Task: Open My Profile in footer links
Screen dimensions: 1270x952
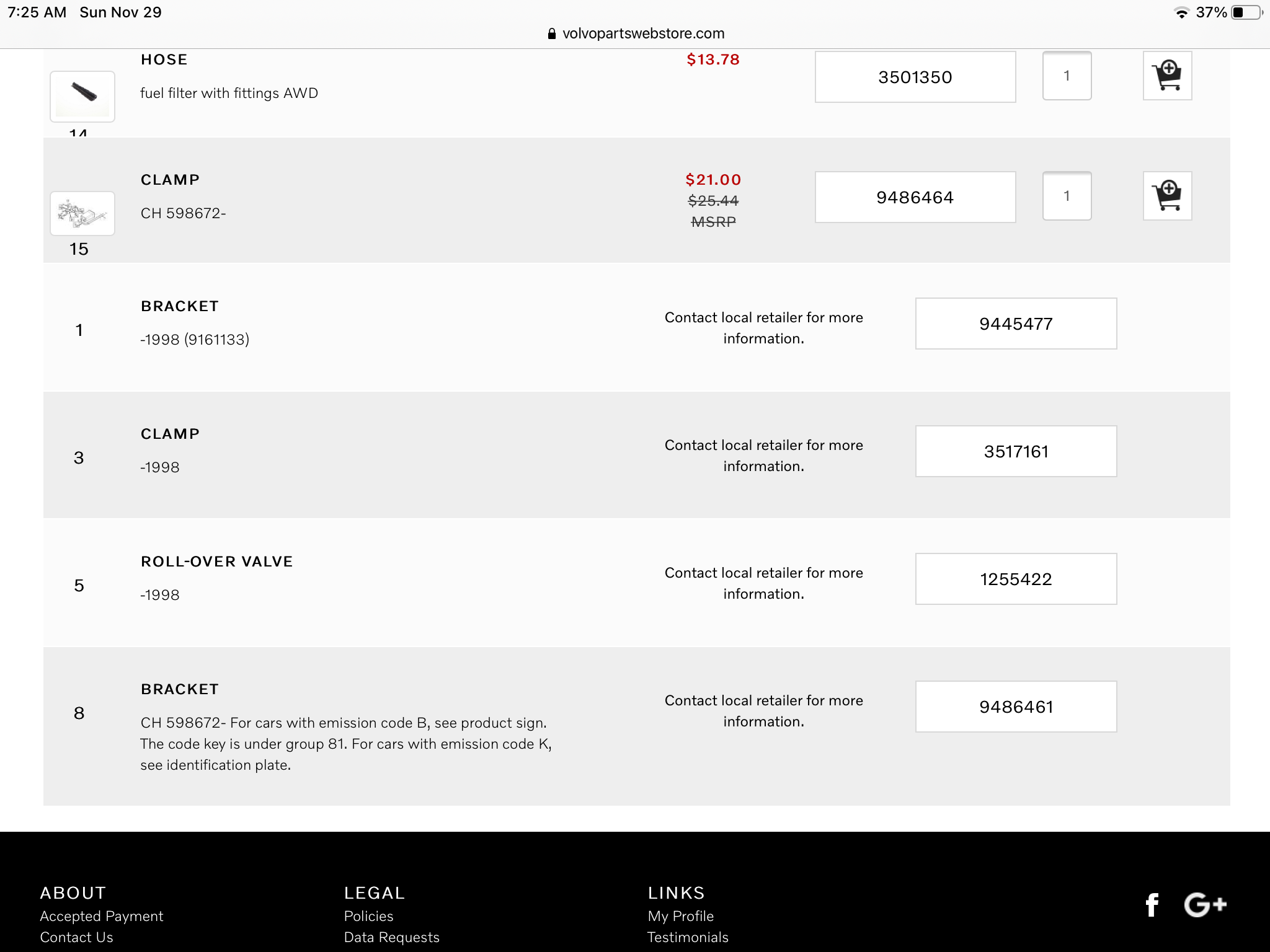Action: 680,916
